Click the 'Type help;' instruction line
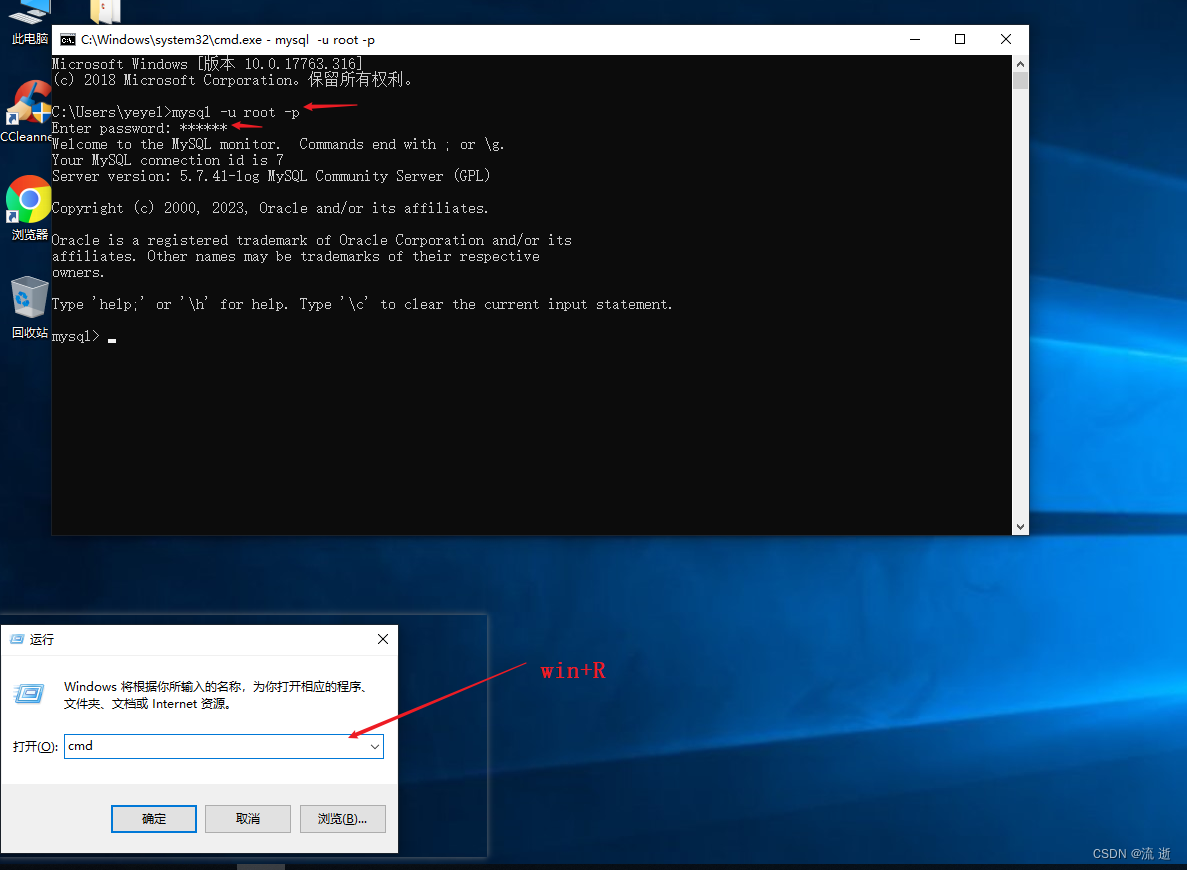 (362, 304)
